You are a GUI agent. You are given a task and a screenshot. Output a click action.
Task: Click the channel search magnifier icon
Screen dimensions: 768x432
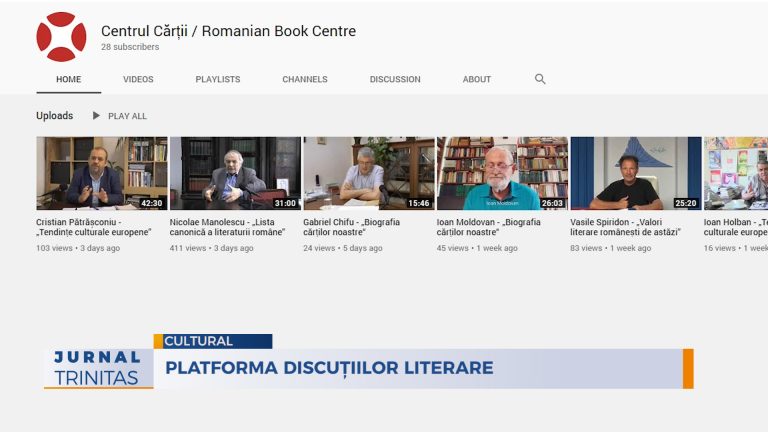click(540, 79)
